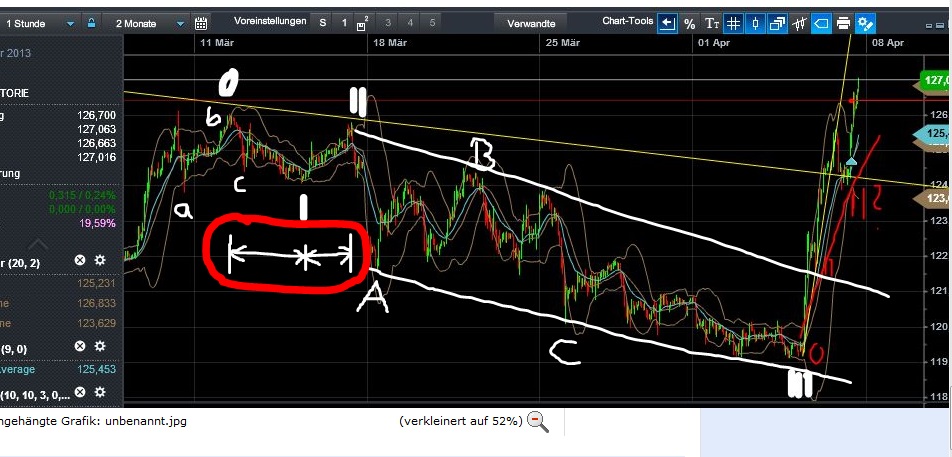952x457 pixels.
Task: Open the '1 Stunde' interval dropdown
Action: pyautogui.click(x=39, y=24)
